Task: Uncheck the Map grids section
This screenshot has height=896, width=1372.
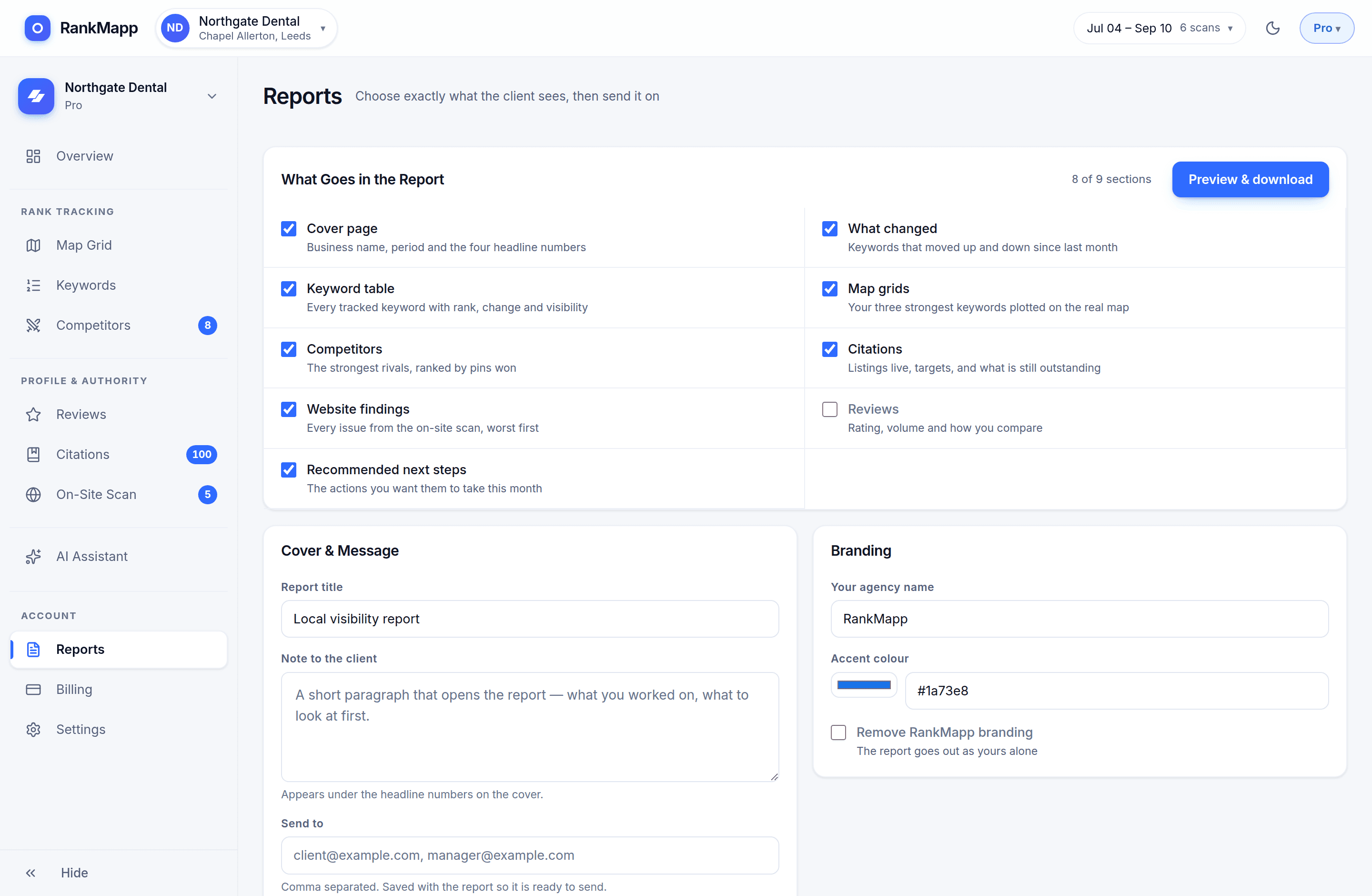Action: coord(829,289)
